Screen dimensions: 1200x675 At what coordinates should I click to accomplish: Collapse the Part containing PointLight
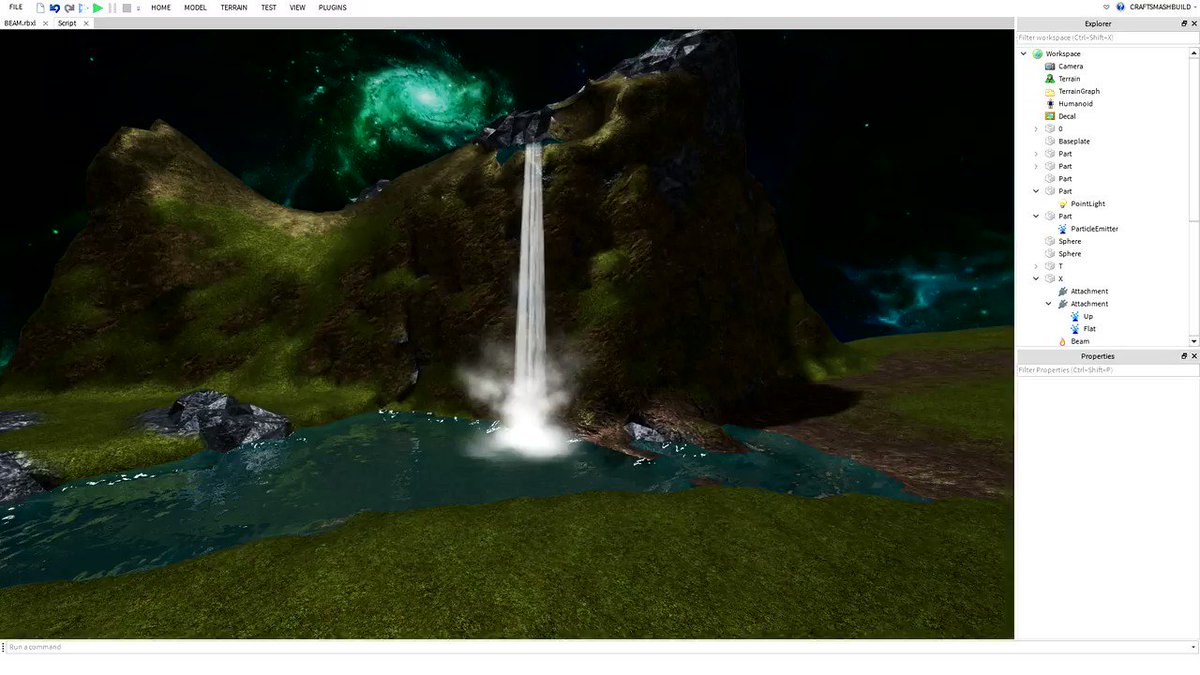[1036, 191]
